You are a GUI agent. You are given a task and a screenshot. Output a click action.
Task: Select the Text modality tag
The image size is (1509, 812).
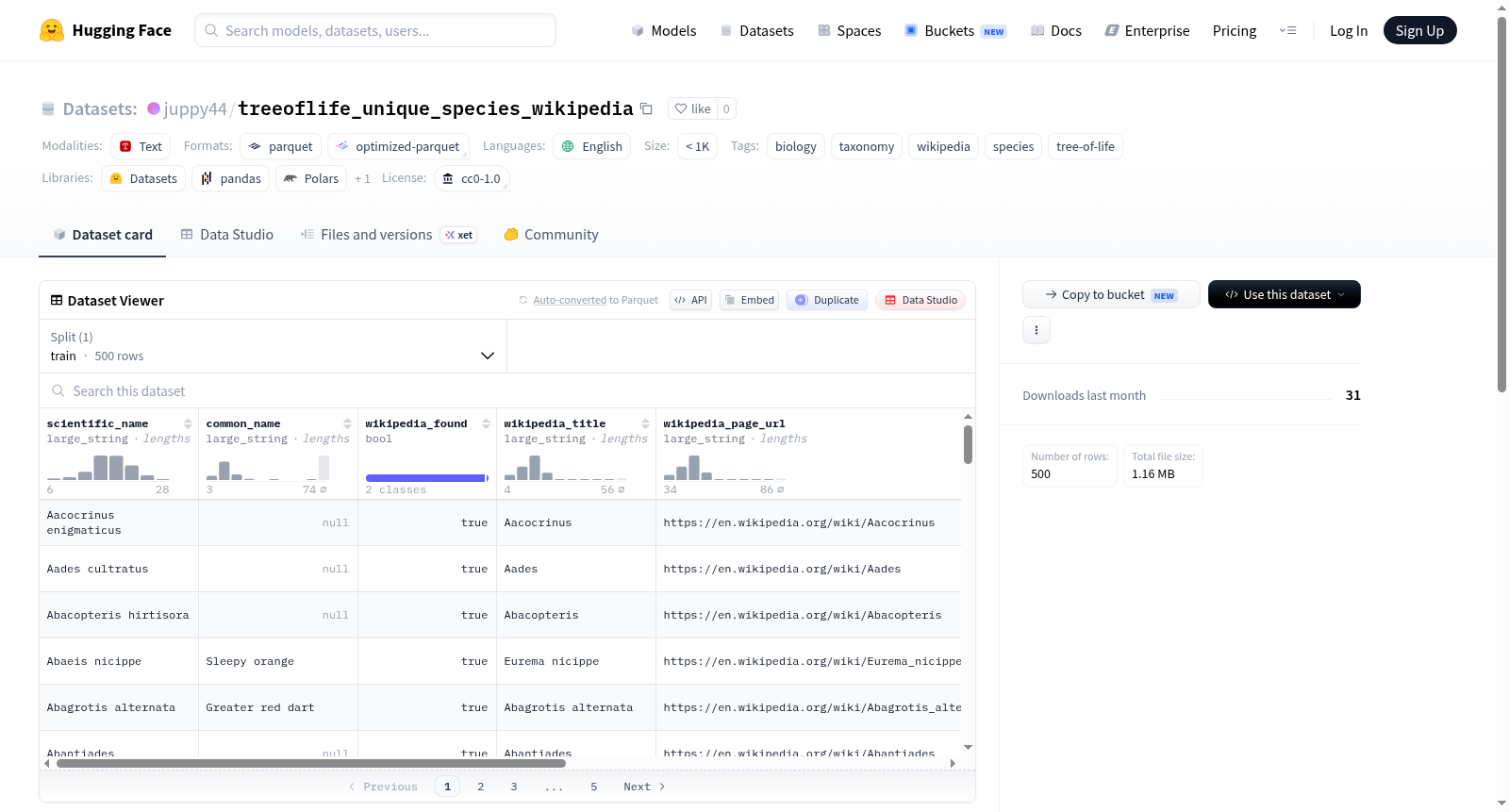pos(141,146)
